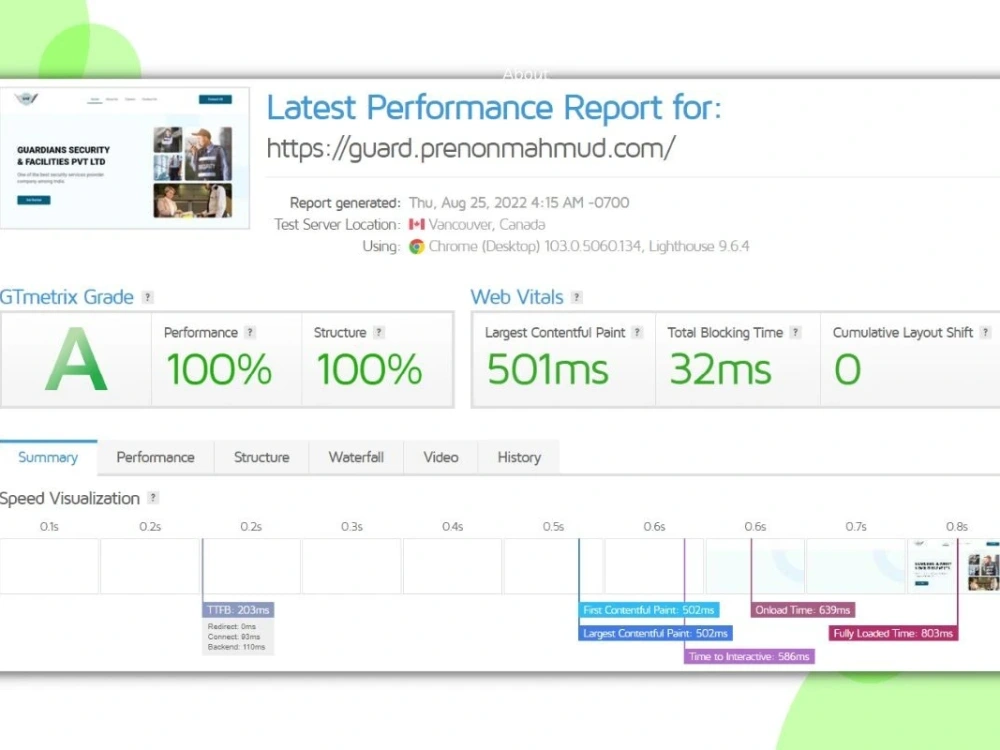Click the 32ms blocking time value

[x=721, y=370]
